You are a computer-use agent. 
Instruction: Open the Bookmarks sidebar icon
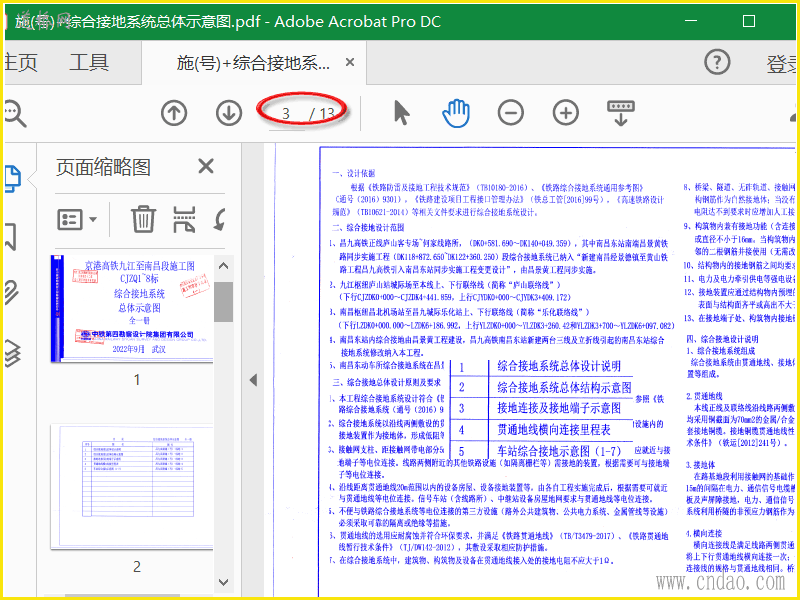(11, 236)
